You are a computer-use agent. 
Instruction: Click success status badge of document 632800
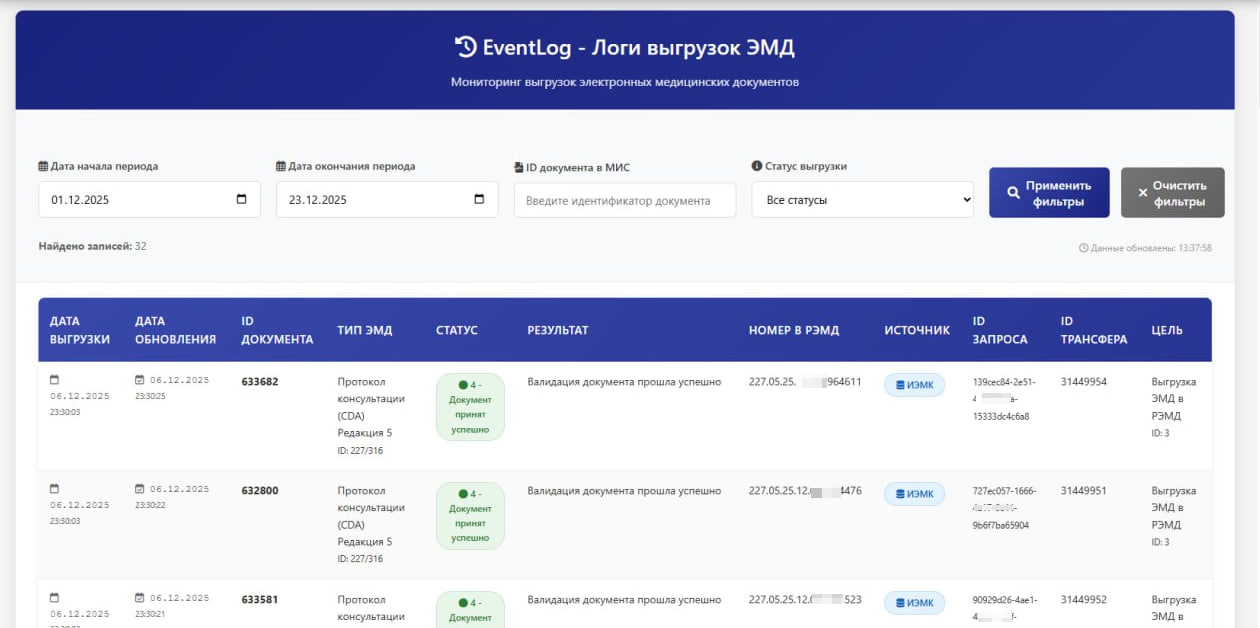point(470,515)
